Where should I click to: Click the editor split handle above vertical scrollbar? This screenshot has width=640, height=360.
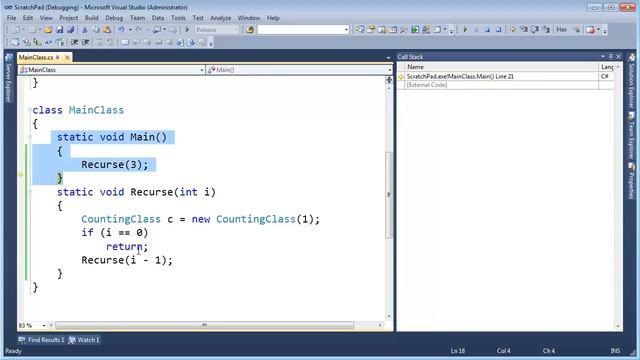(x=389, y=80)
